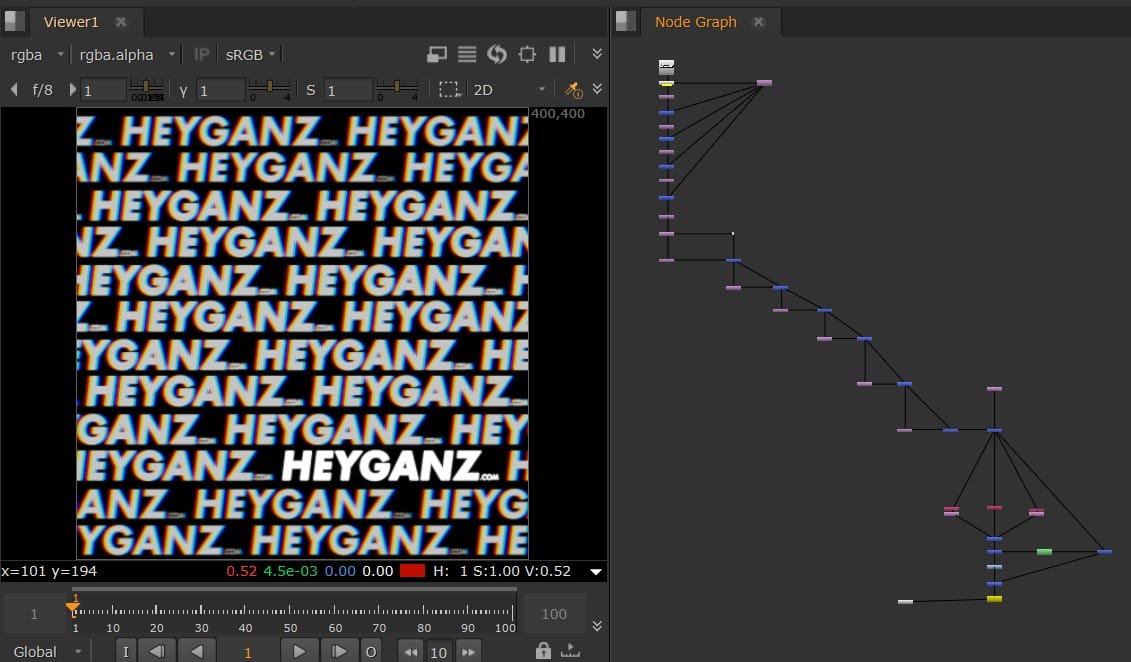Viewport: 1131px width, 662px height.
Task: Skip forward by frame increment
Action: [468, 653]
